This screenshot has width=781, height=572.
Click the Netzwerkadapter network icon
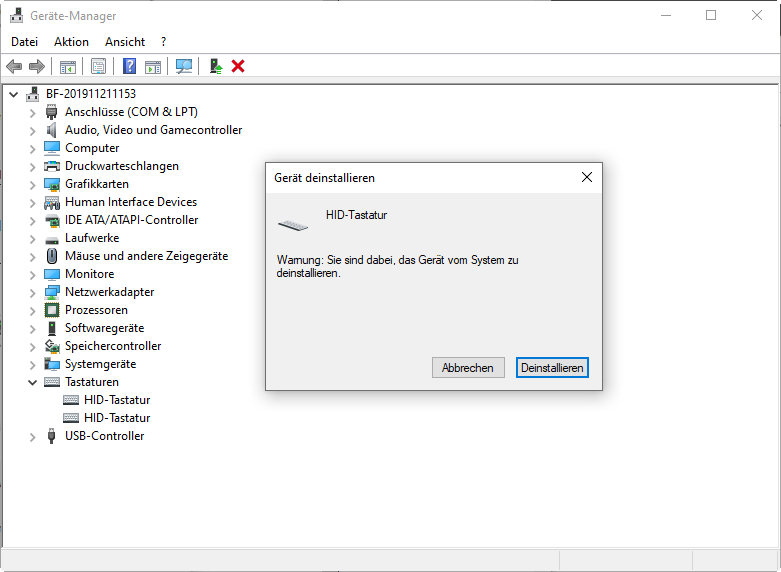[x=52, y=292]
